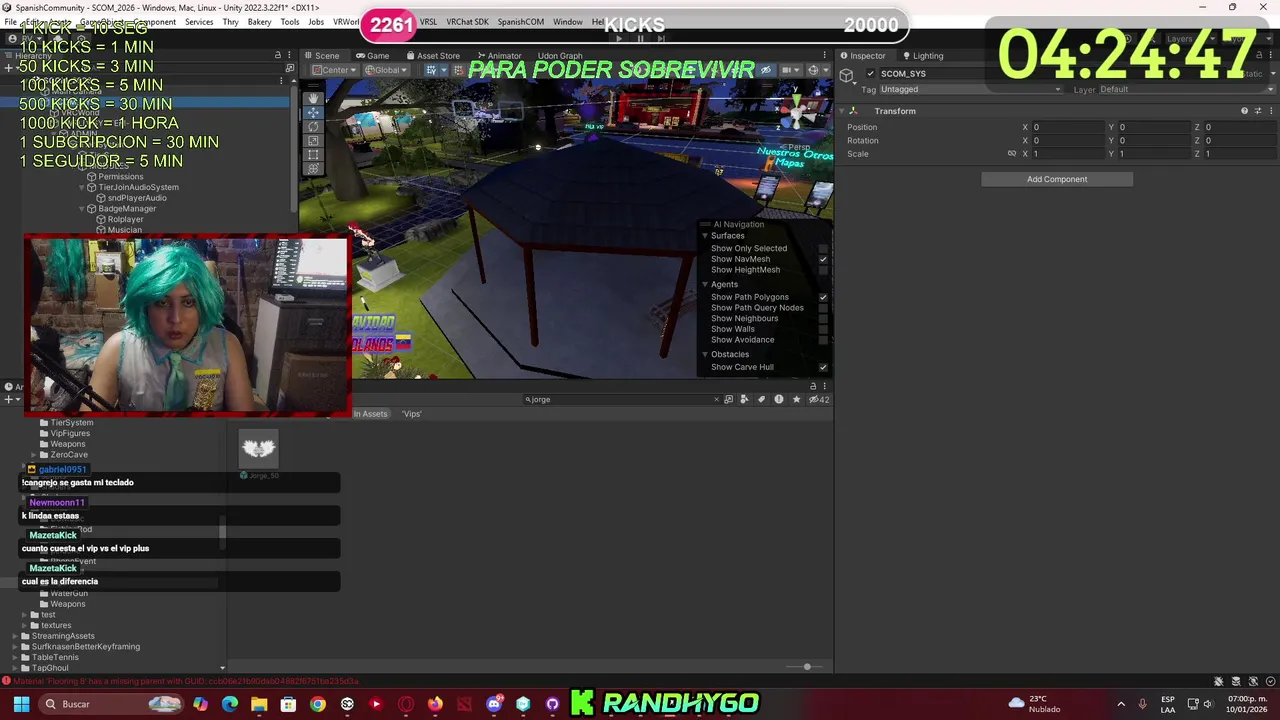This screenshot has width=1280, height=720.
Task: Open Transform component help icon
Action: tap(1244, 111)
